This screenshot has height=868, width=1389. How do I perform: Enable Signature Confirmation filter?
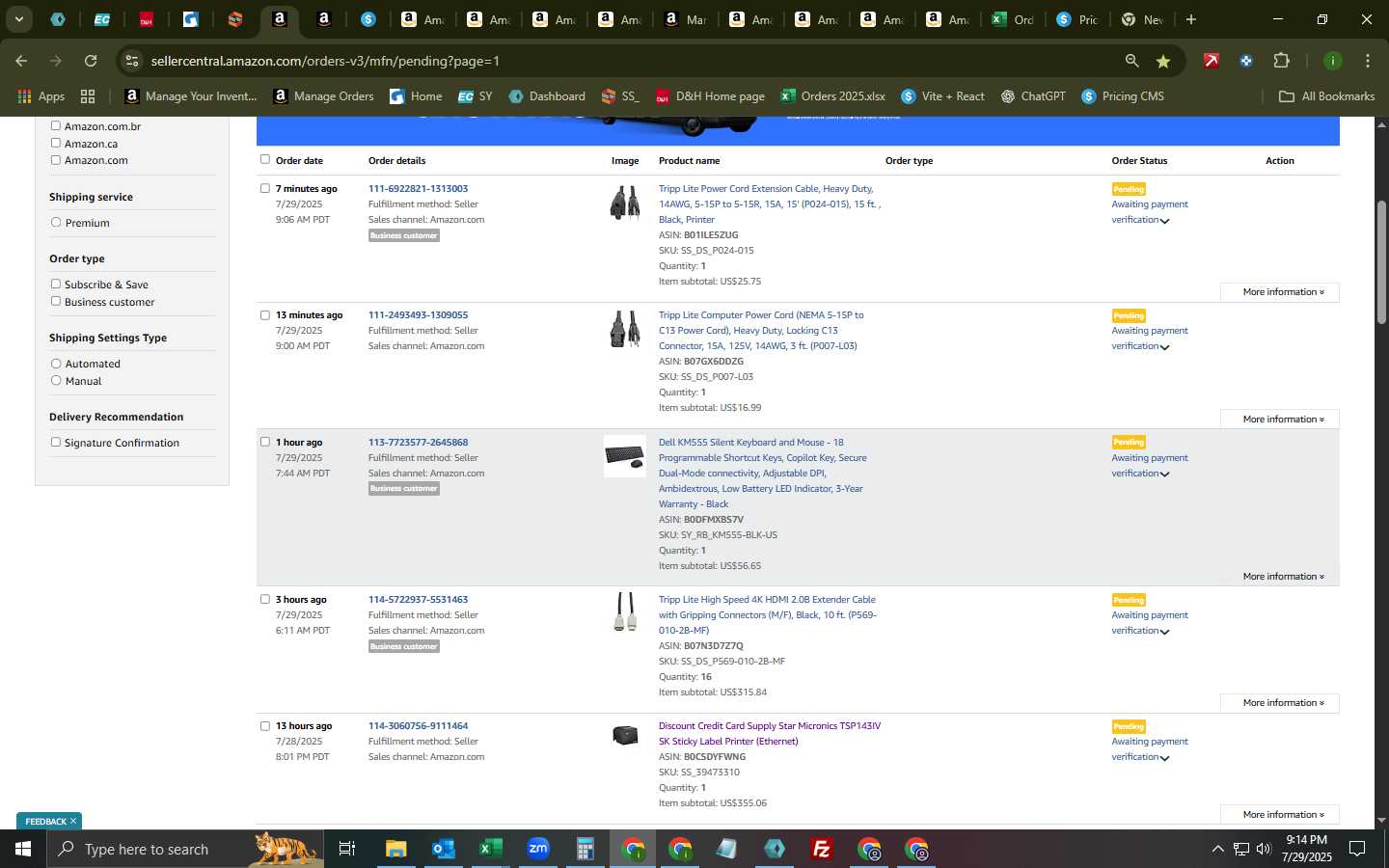click(x=56, y=442)
